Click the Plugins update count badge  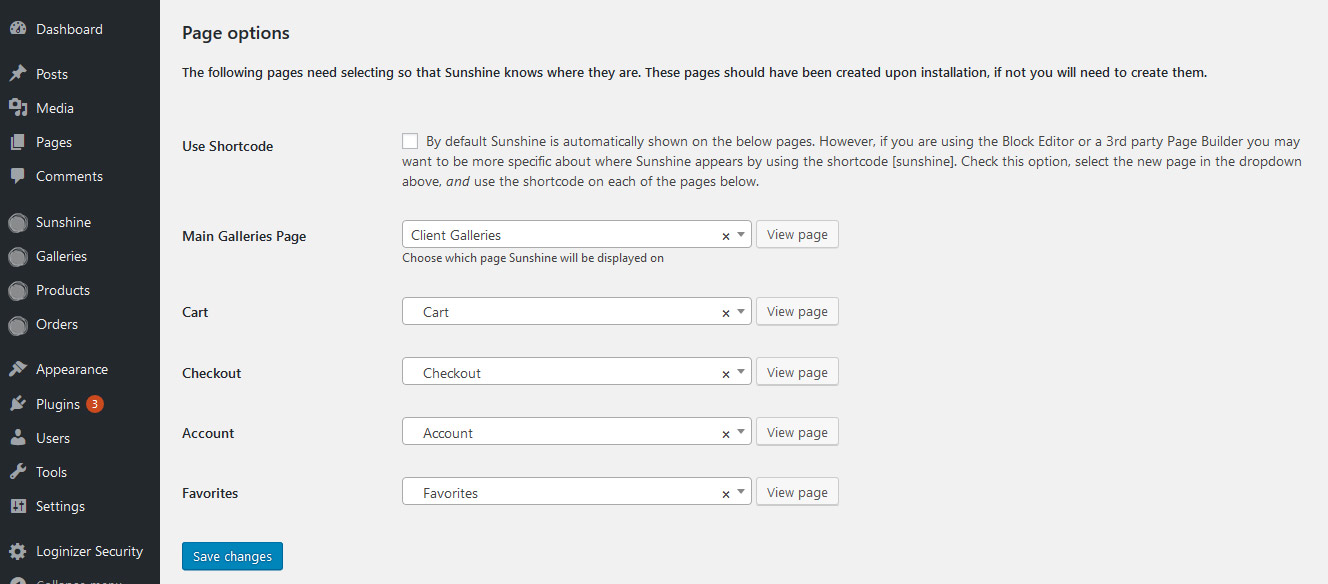point(94,404)
